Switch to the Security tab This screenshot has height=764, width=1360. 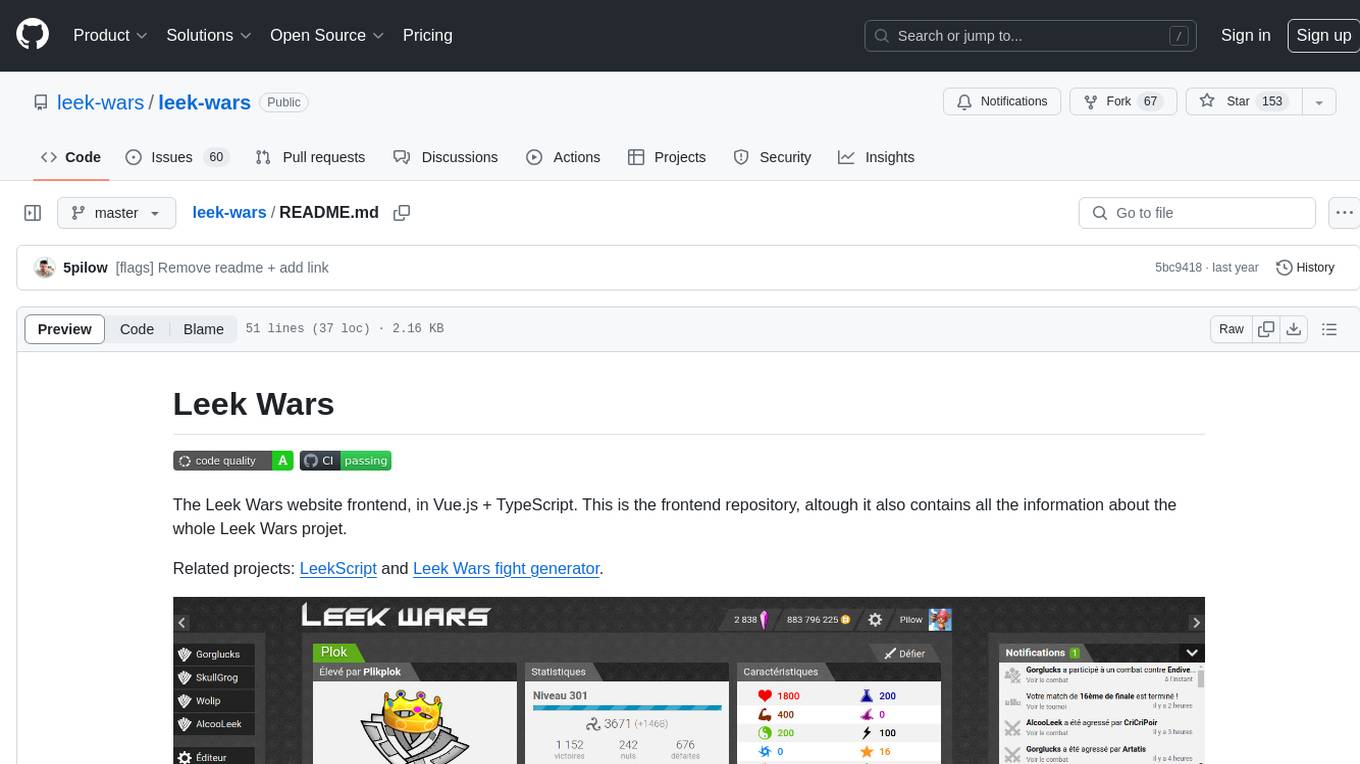click(x=772, y=157)
